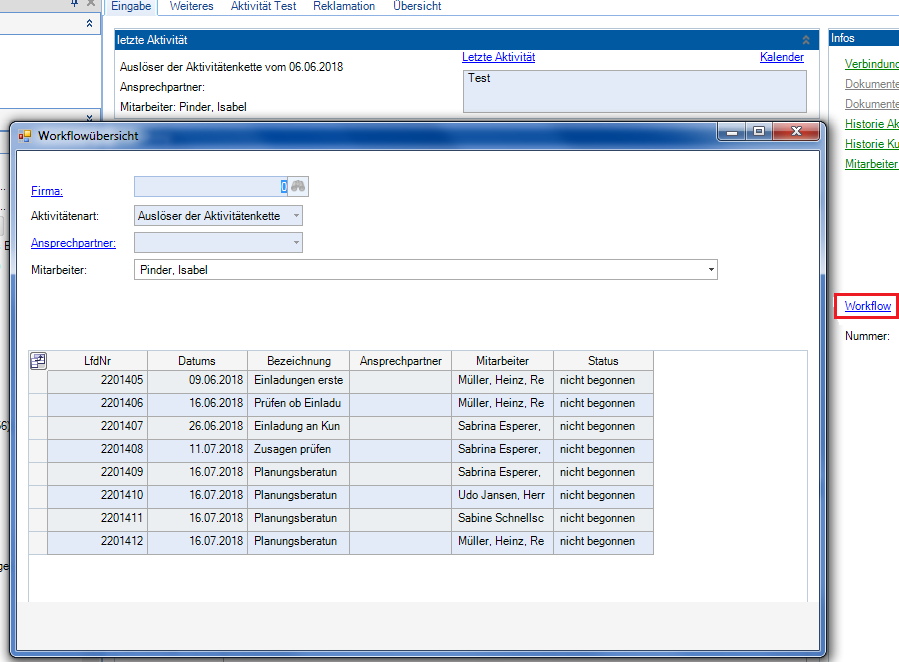Viewport: 899px width, 662px height.
Task: Go to the Übersicht tab
Action: (417, 6)
